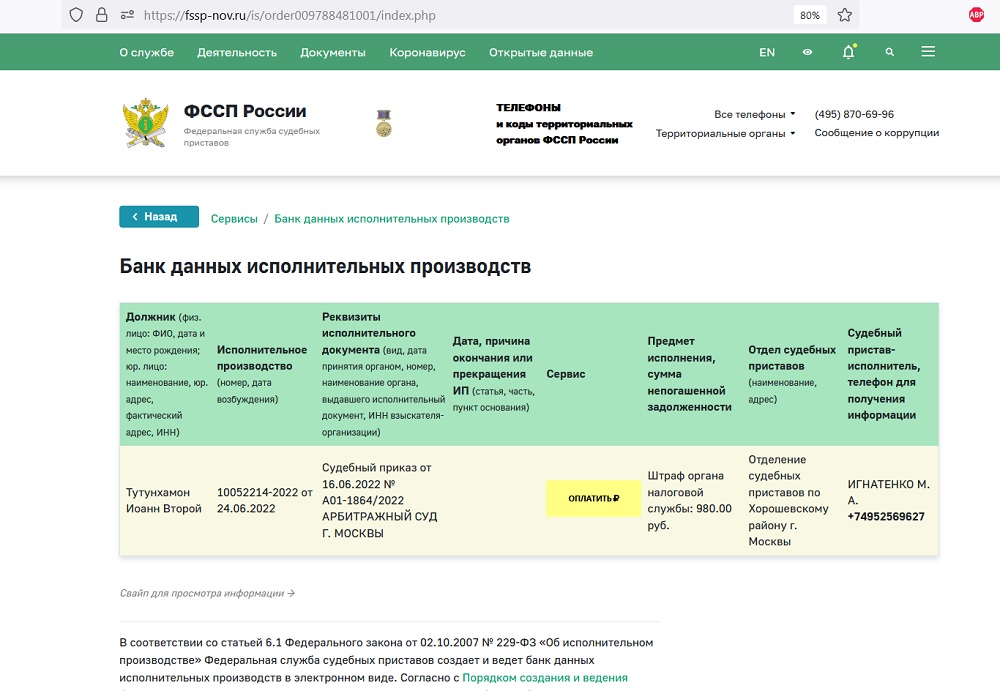Open the hamburger menu in green bar
Viewport: 1000px width, 691px height.
pos(928,52)
